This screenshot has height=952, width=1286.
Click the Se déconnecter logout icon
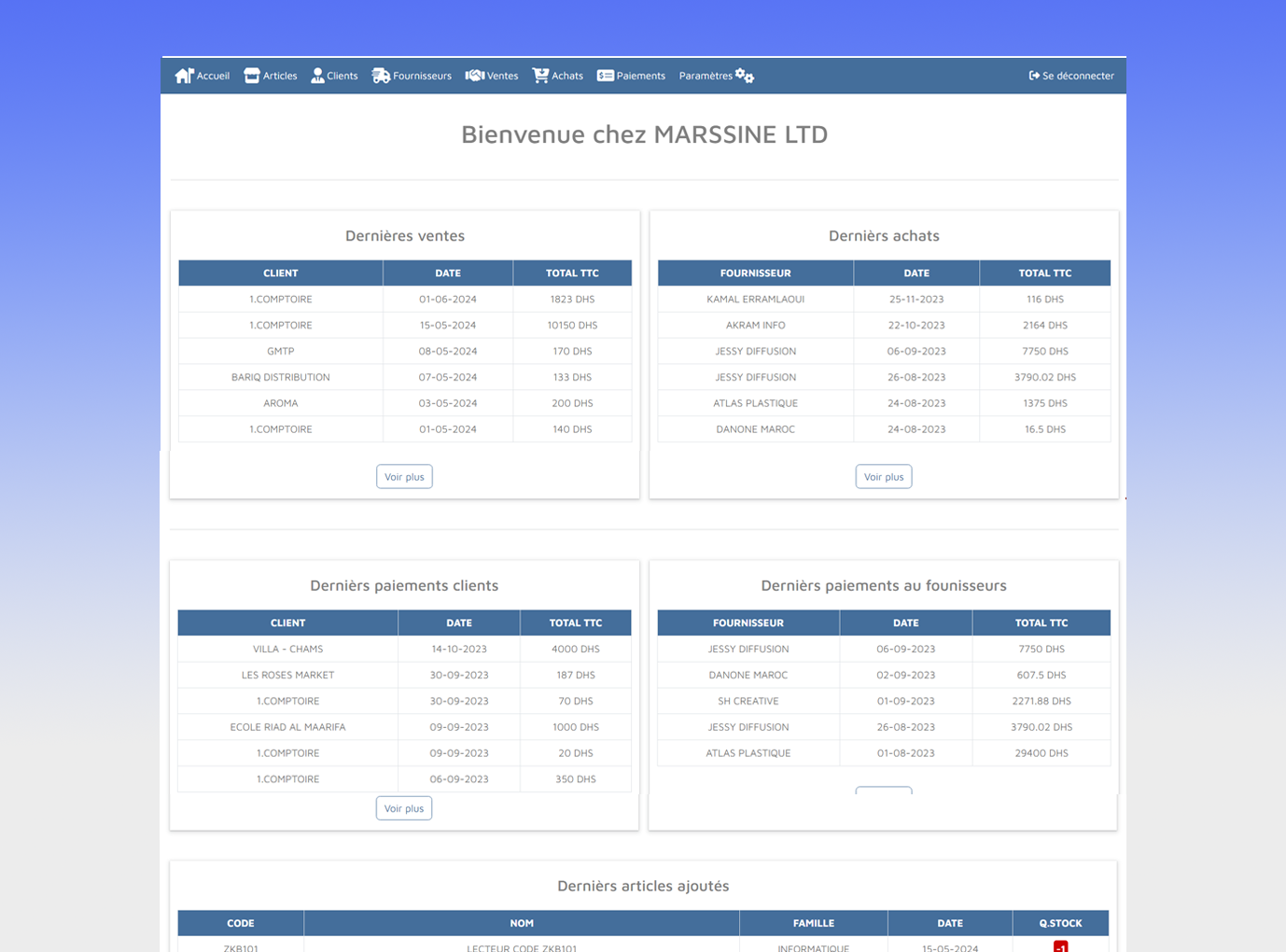click(x=1034, y=76)
